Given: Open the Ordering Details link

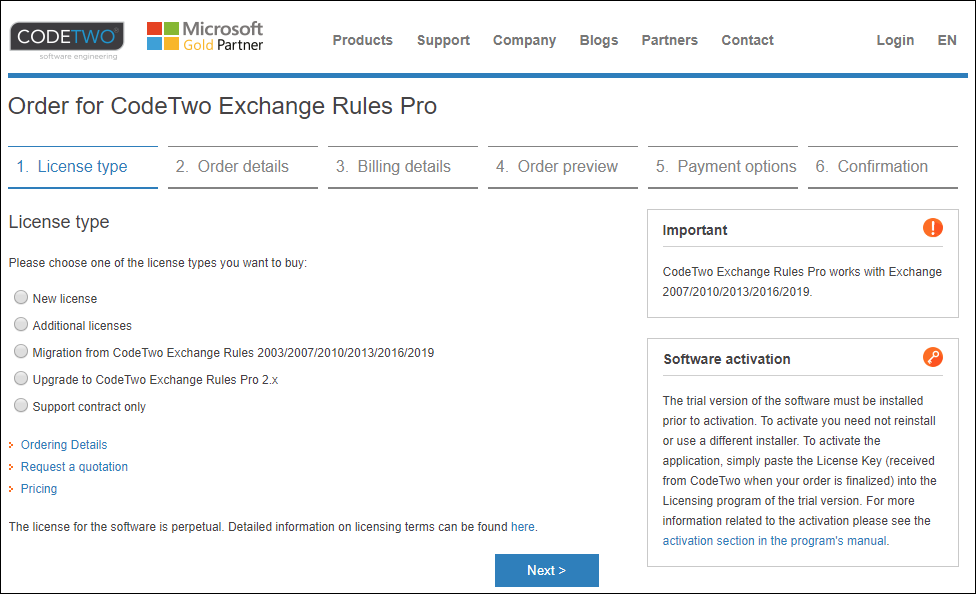Looking at the screenshot, I should (63, 445).
